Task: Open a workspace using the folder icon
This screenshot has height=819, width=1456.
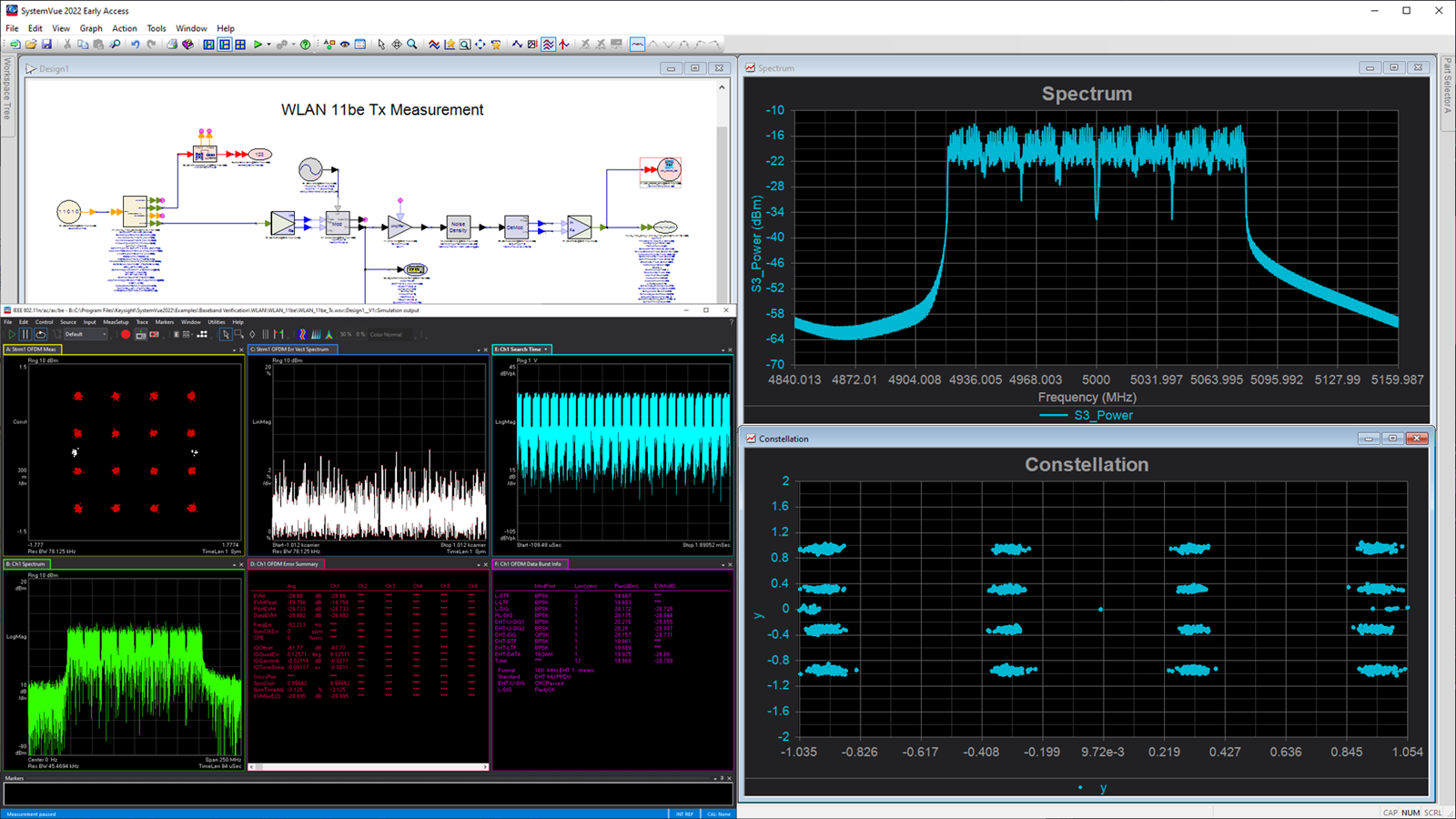Action: (x=32, y=43)
